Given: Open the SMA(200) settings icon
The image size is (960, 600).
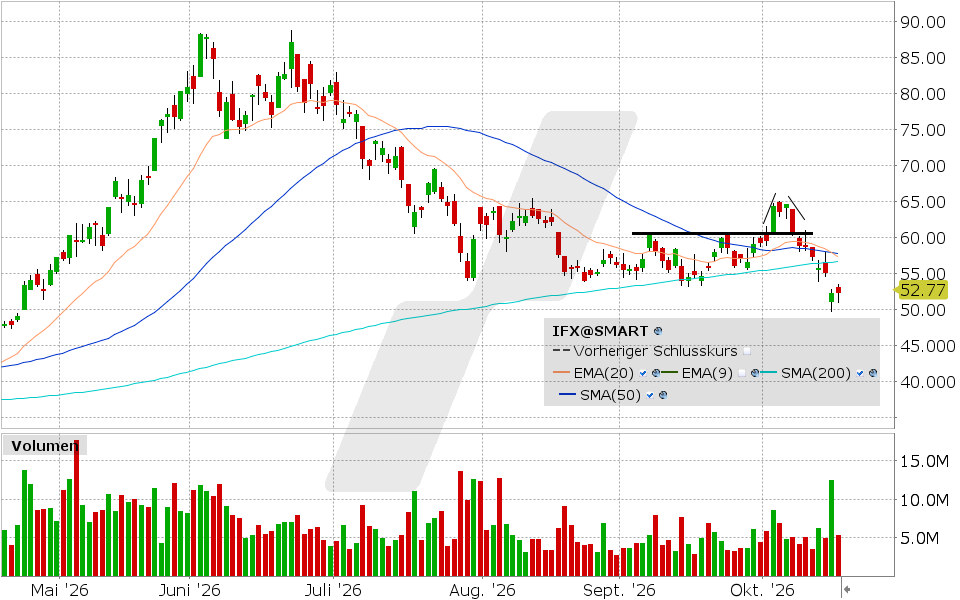Looking at the screenshot, I should 873,373.
